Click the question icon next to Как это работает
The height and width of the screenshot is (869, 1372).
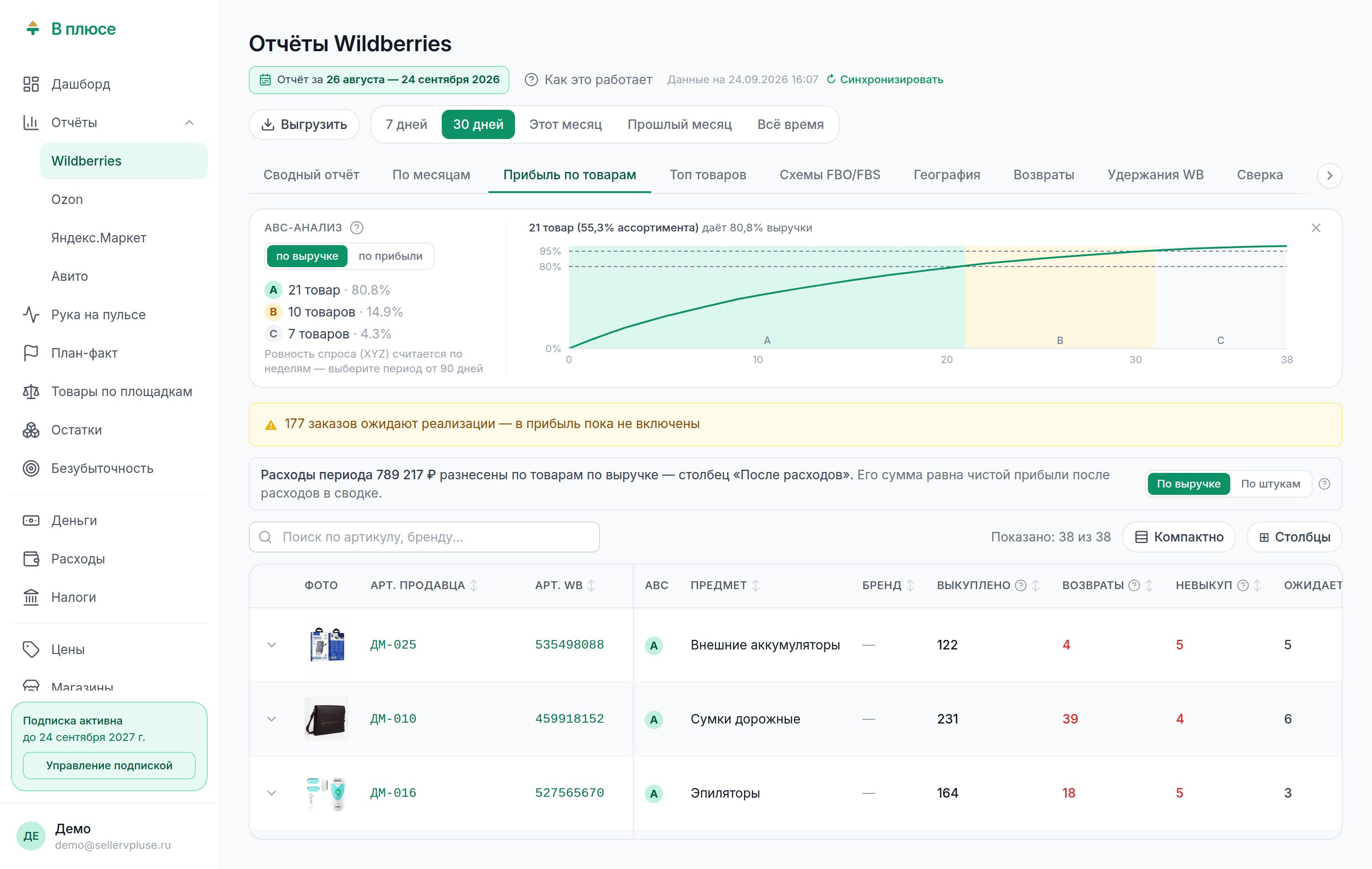click(x=531, y=80)
